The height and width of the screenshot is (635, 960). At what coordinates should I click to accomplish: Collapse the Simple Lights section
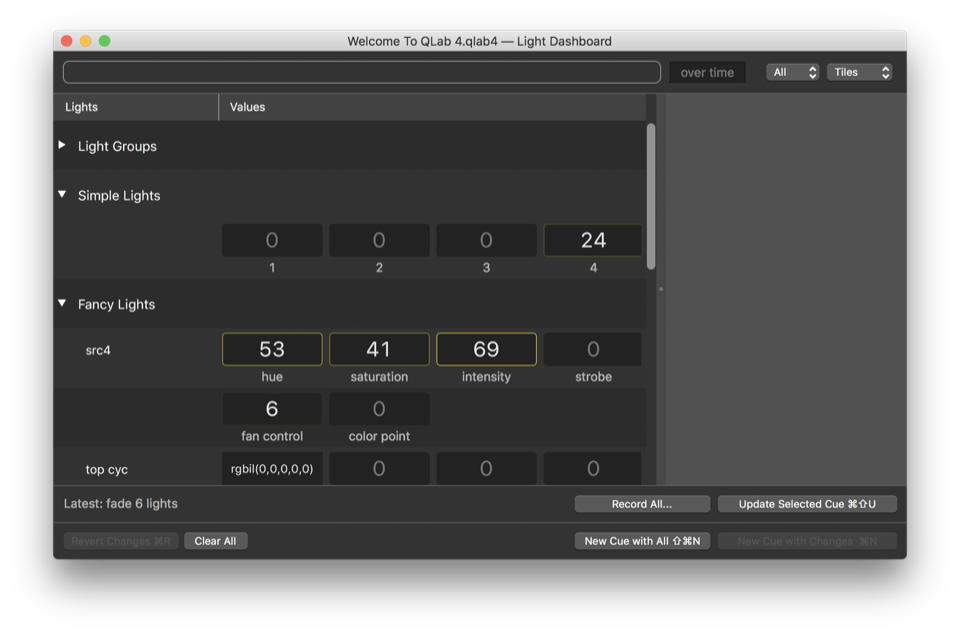click(62, 195)
